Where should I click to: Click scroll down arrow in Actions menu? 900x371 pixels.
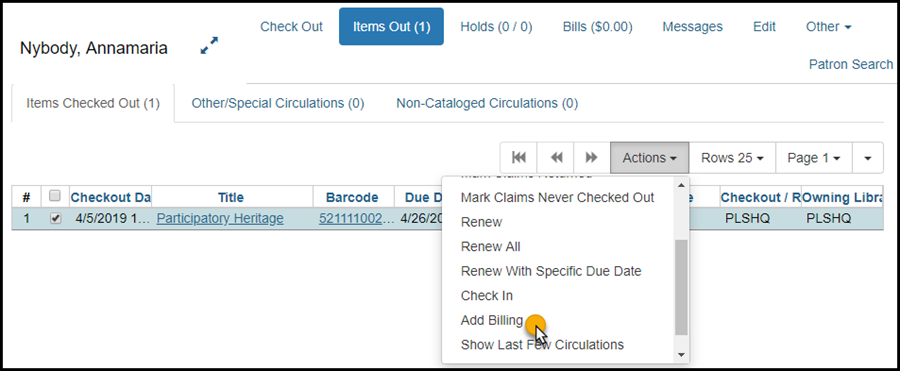click(681, 355)
